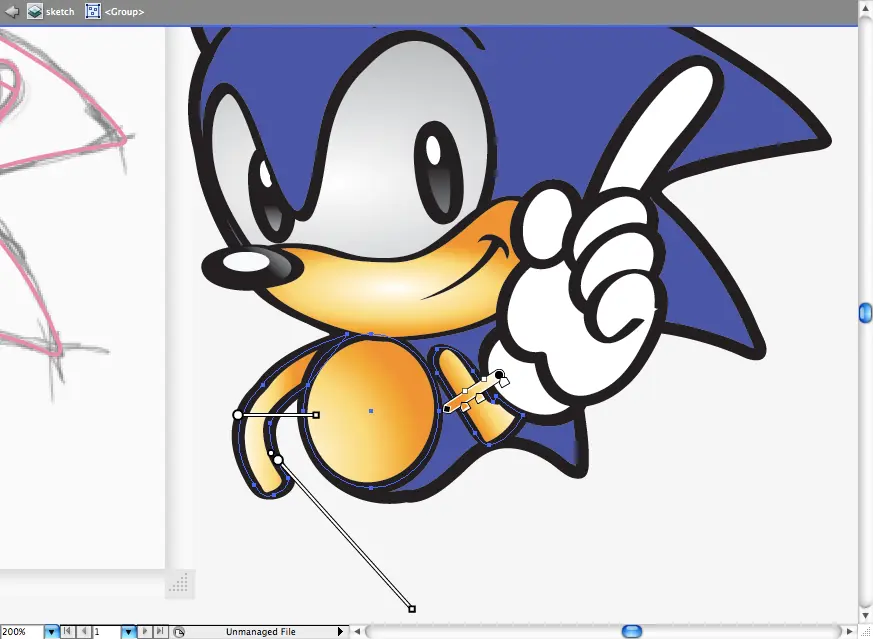873x639 pixels.
Task: Click the round anchor on the arm's left edge
Action: 238,415
